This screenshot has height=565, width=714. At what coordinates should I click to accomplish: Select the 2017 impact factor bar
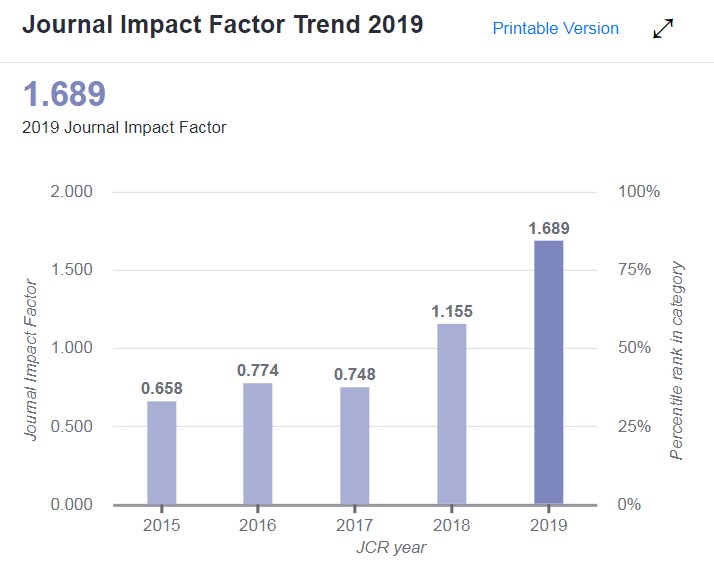coord(355,445)
